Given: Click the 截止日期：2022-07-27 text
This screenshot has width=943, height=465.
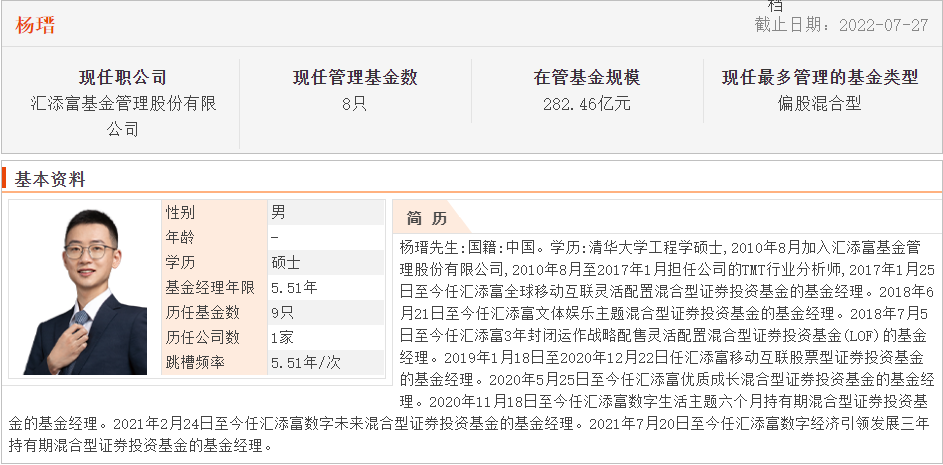Looking at the screenshot, I should [x=841, y=25].
